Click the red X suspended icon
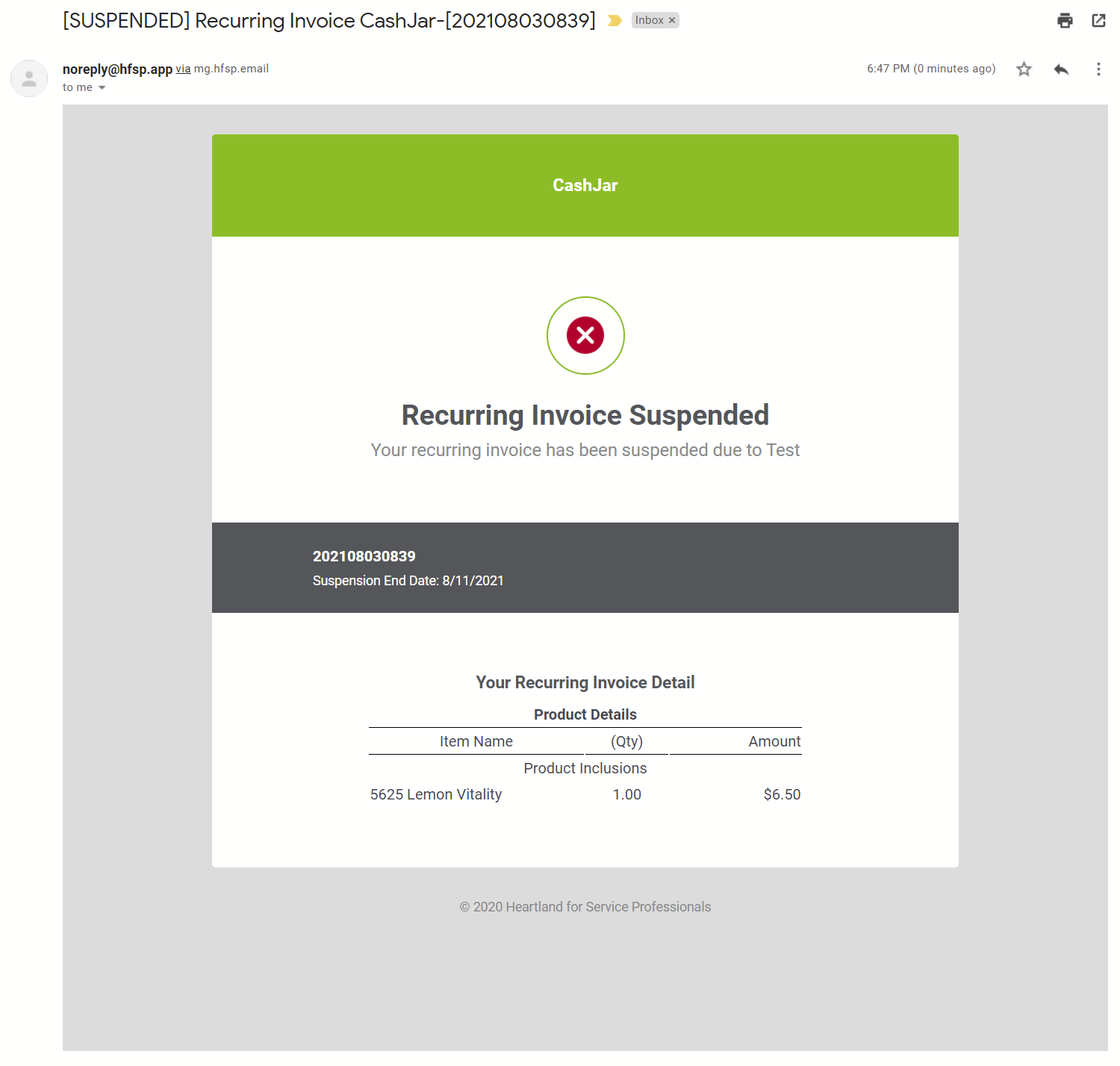Image resolution: width=1120 pixels, height=1066 pixels. click(585, 335)
